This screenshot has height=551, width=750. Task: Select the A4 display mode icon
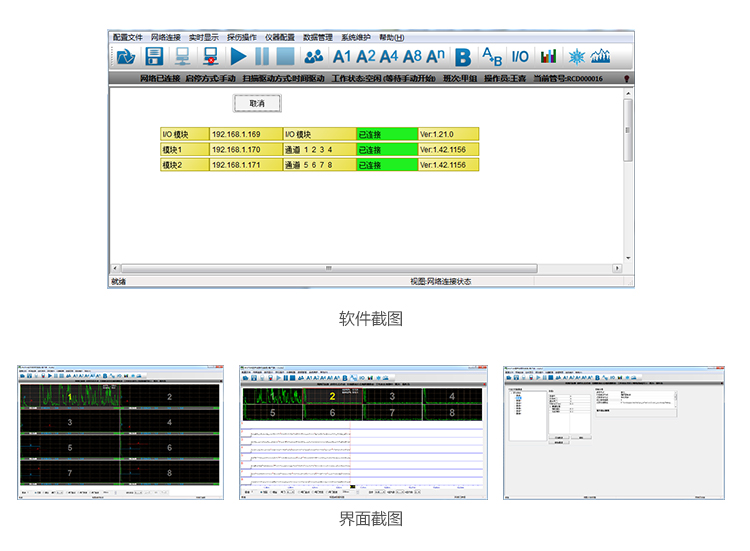pyautogui.click(x=389, y=57)
